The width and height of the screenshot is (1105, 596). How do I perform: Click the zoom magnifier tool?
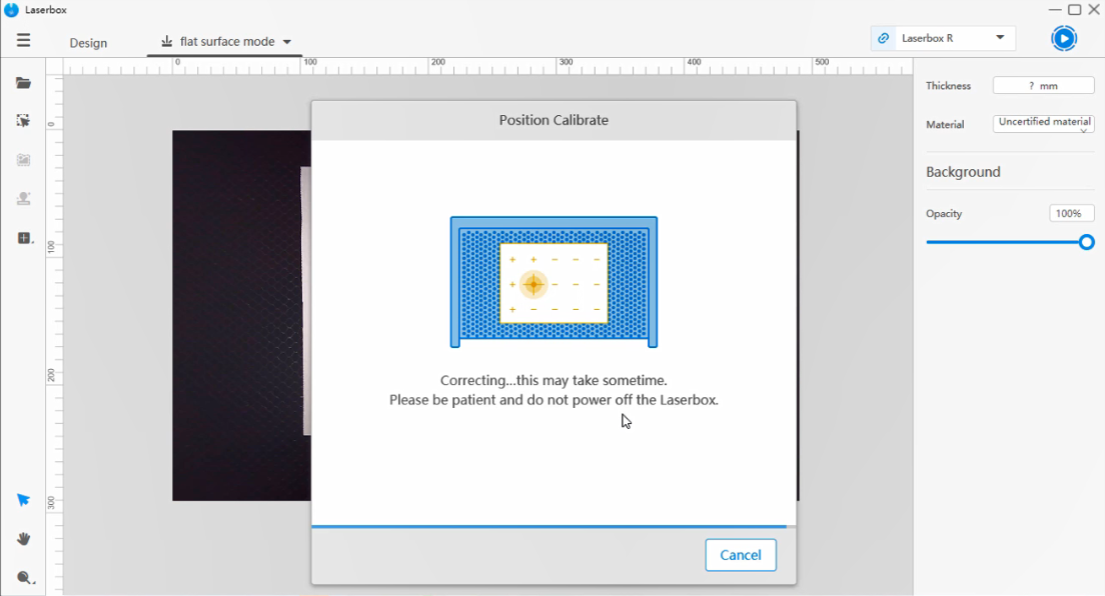click(25, 578)
